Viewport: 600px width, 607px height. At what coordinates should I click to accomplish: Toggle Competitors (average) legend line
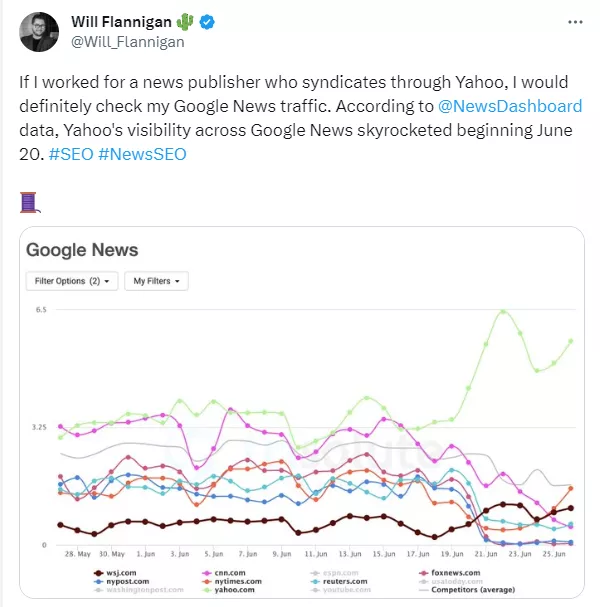point(467,590)
